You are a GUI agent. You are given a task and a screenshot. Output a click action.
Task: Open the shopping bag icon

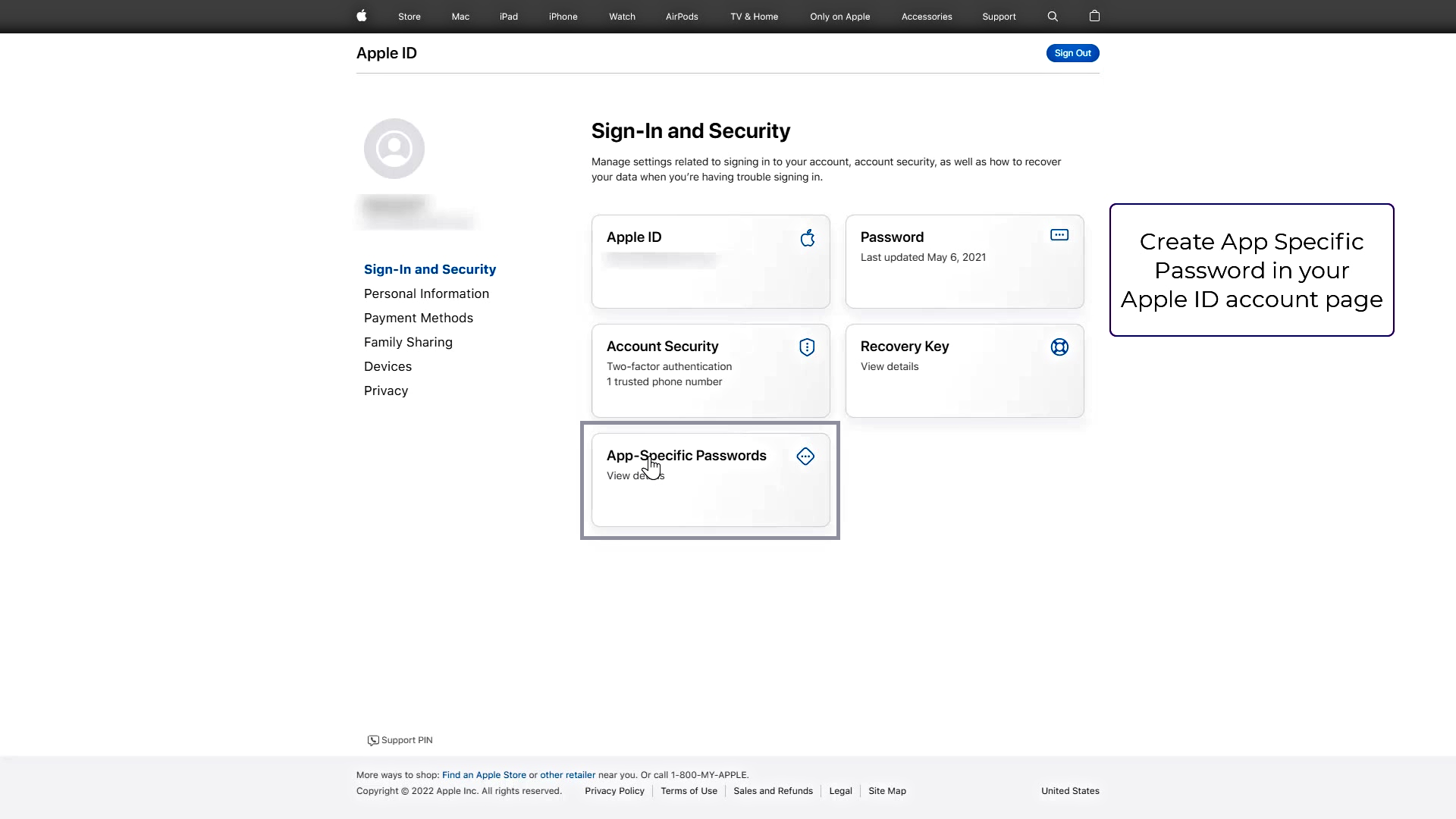point(1094,16)
